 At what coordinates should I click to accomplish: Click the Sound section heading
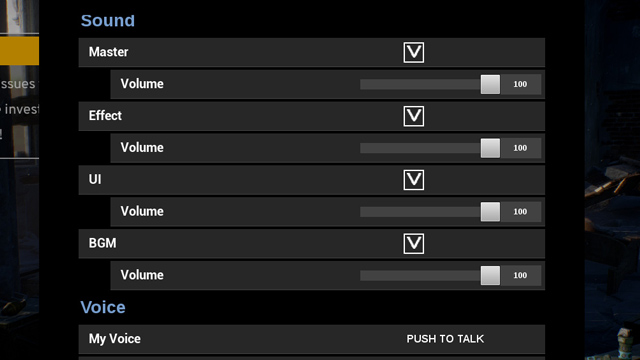coord(108,21)
